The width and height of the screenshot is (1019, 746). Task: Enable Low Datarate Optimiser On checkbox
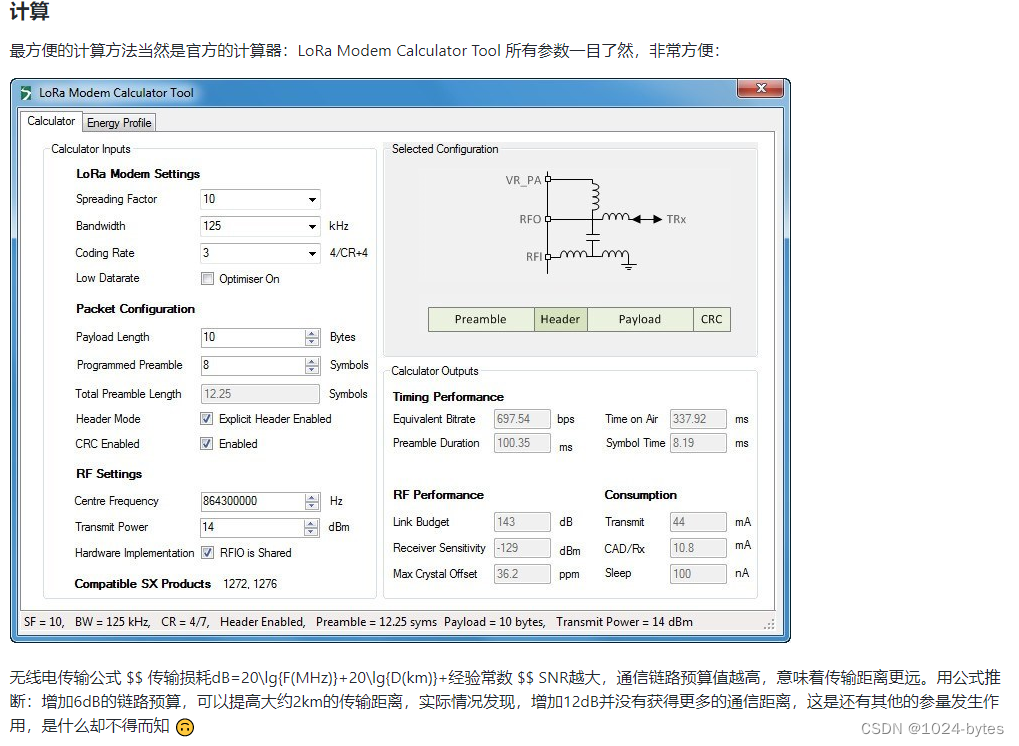click(x=207, y=279)
